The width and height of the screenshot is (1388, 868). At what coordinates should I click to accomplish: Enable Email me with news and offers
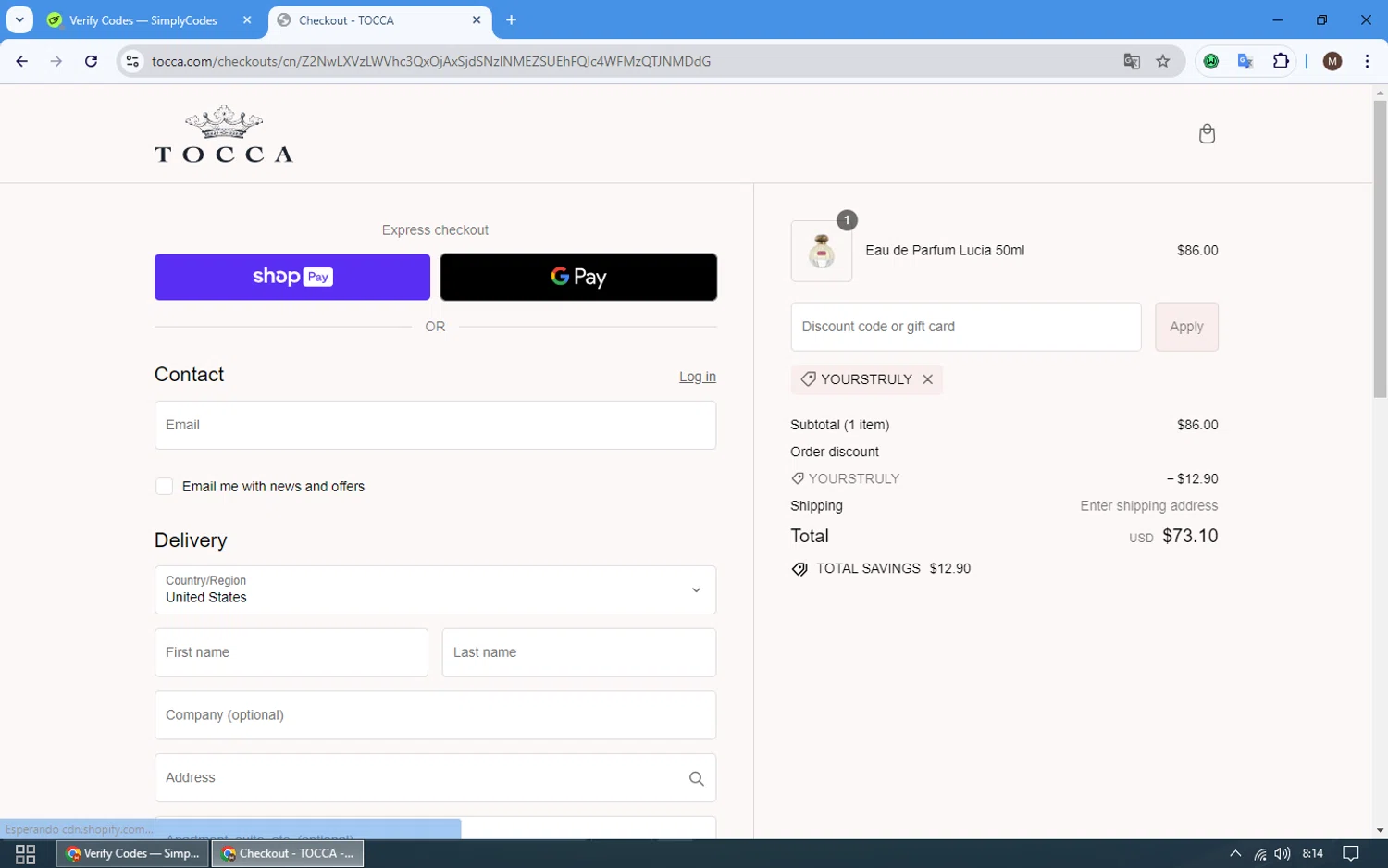[164, 487]
